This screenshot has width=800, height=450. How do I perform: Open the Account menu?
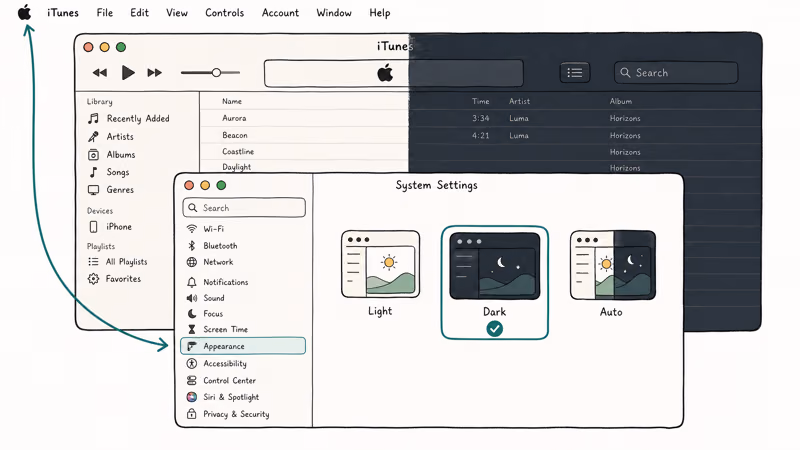pyautogui.click(x=280, y=13)
